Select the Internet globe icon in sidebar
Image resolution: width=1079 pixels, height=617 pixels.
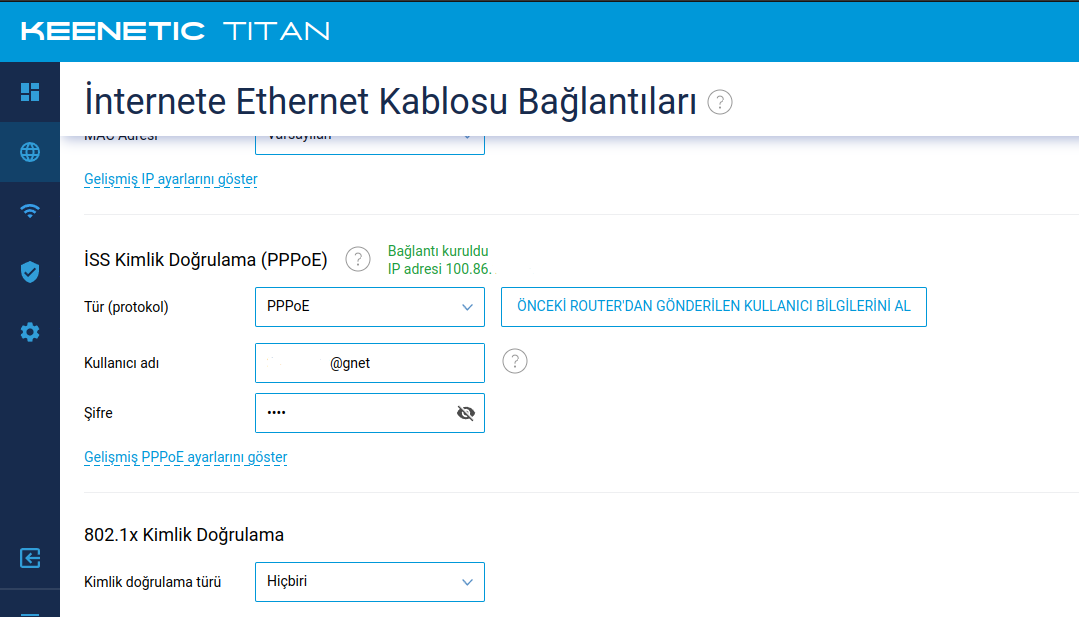point(30,152)
